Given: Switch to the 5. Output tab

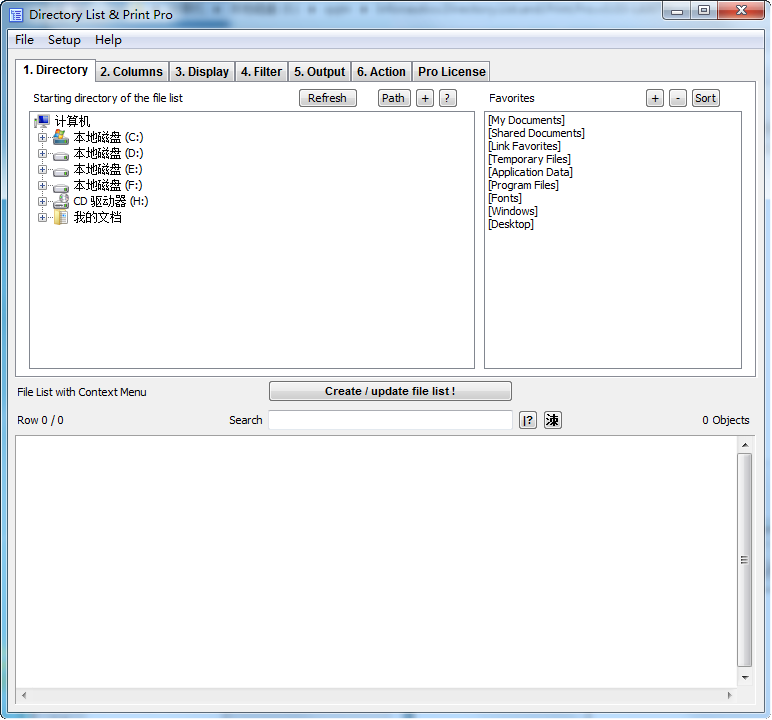Looking at the screenshot, I should click(x=320, y=72).
